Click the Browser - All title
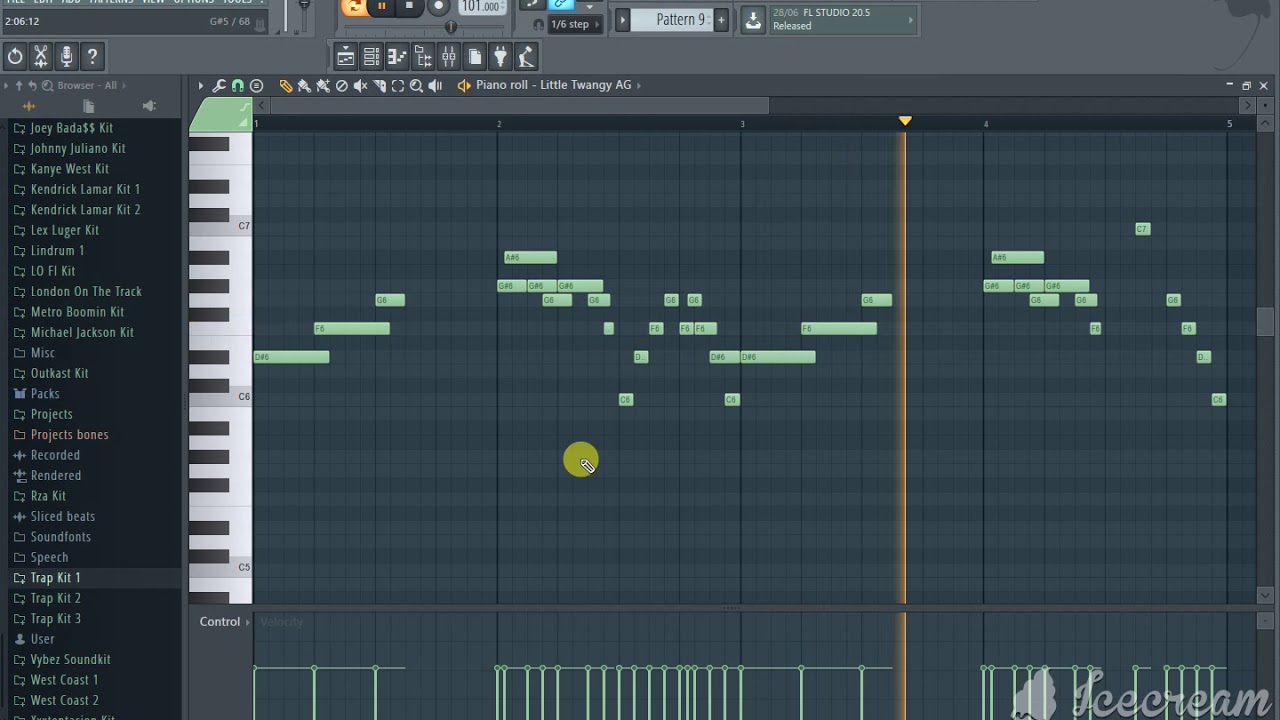Viewport: 1280px width, 720px height. (x=87, y=86)
